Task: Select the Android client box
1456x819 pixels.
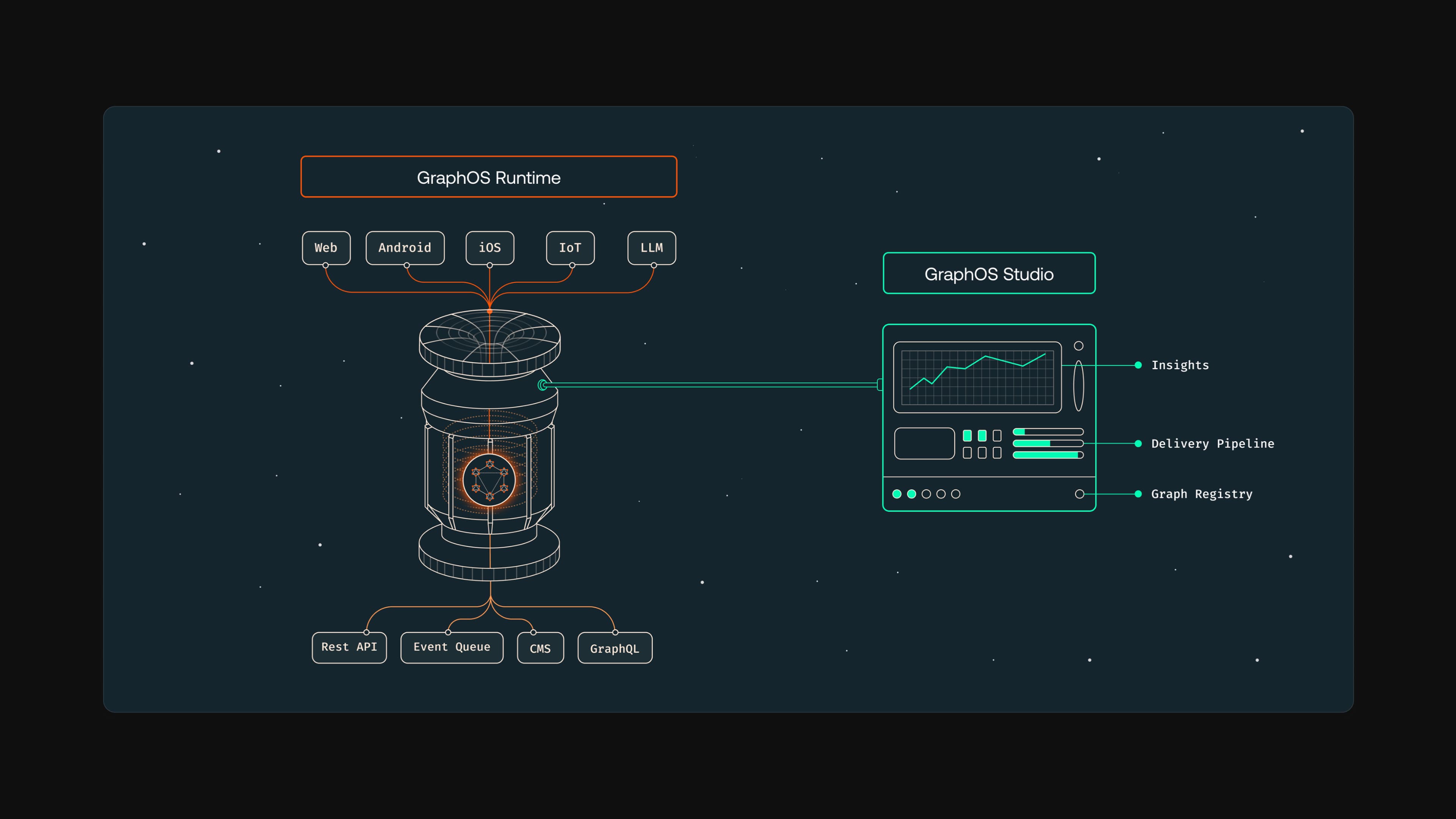Action: 405,248
